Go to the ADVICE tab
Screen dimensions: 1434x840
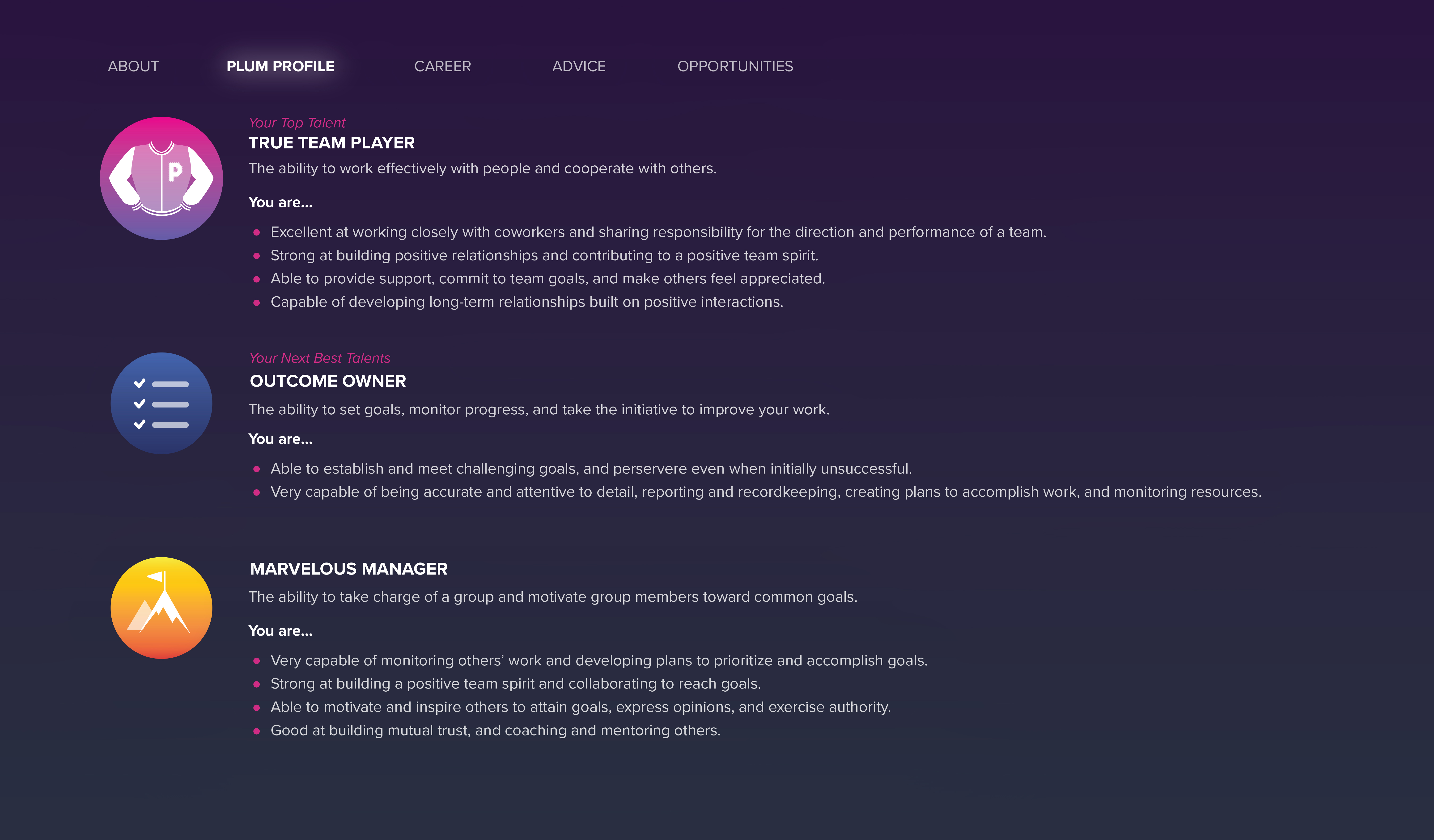point(579,67)
